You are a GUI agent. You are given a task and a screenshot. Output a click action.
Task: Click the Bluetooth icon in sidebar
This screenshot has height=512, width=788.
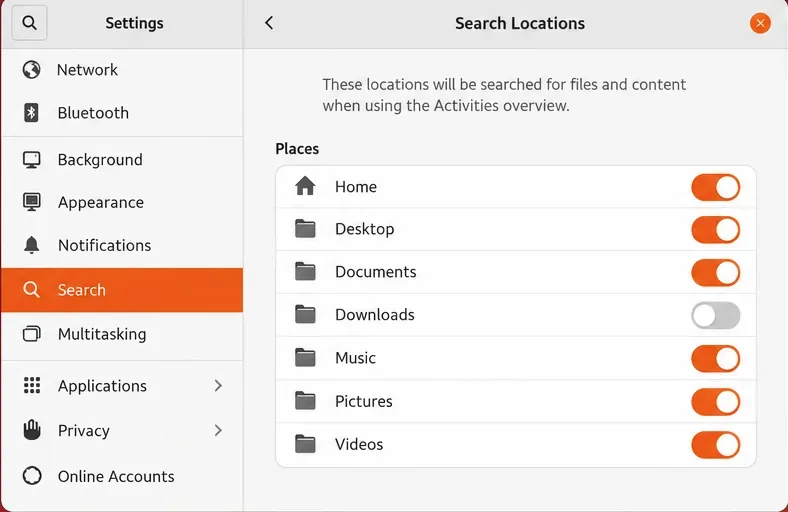pyautogui.click(x=31, y=113)
